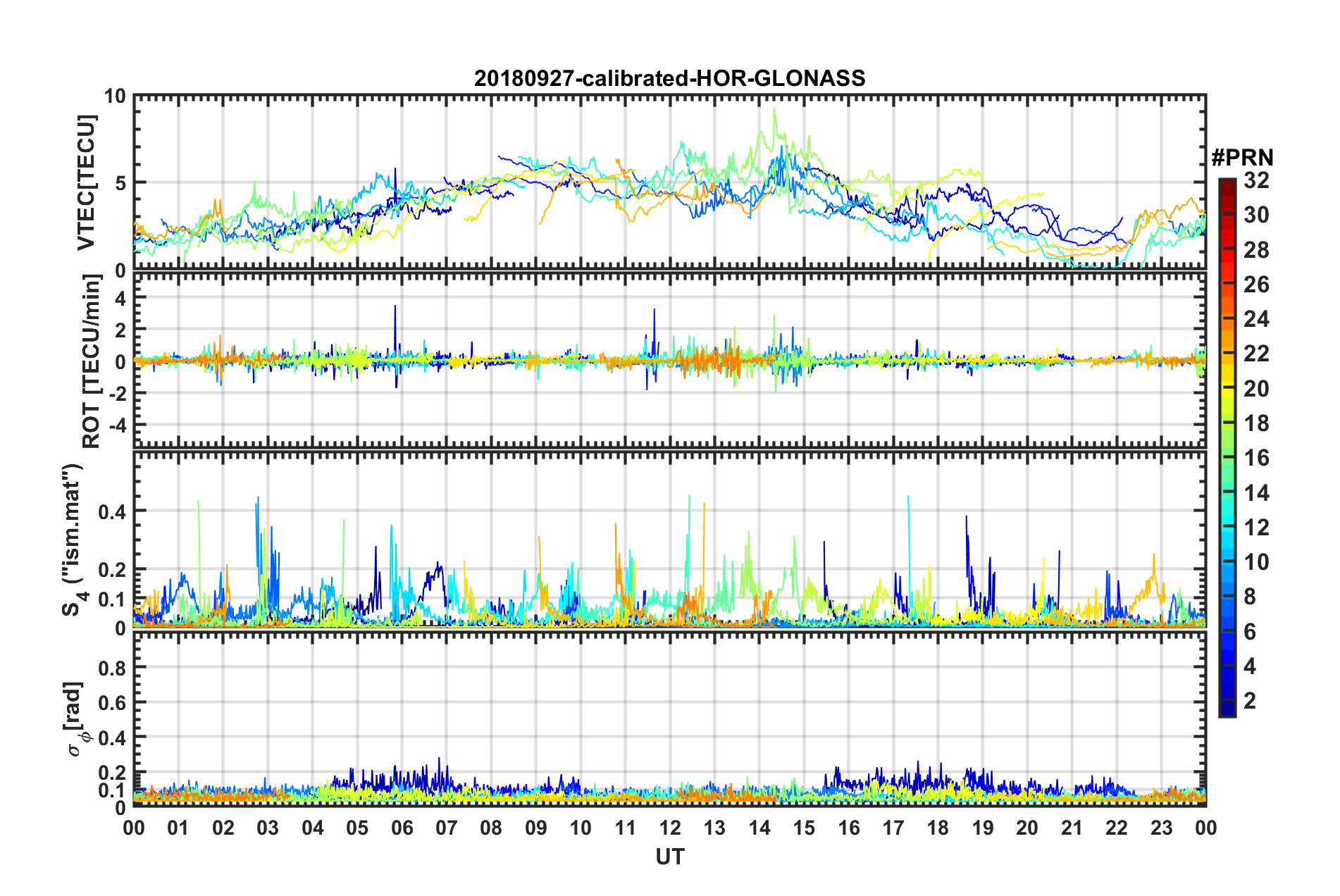
Task: Click the final 00 tick ending the UT axis
Action: click(x=1206, y=828)
